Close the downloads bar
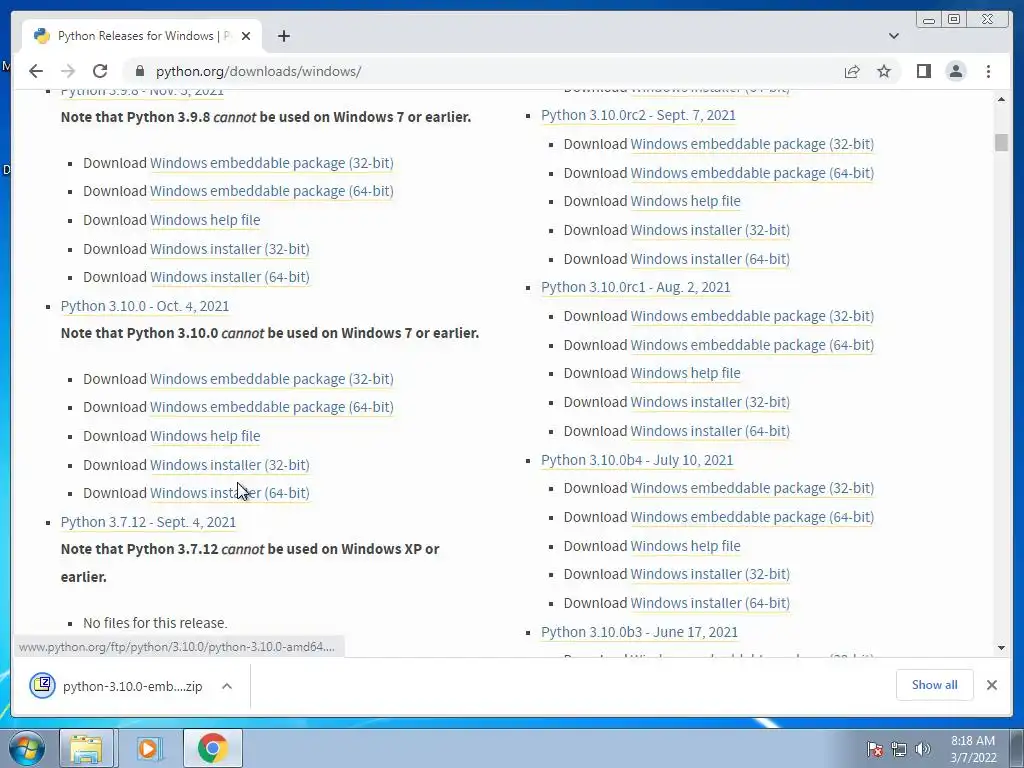This screenshot has height=768, width=1024. [x=991, y=684]
